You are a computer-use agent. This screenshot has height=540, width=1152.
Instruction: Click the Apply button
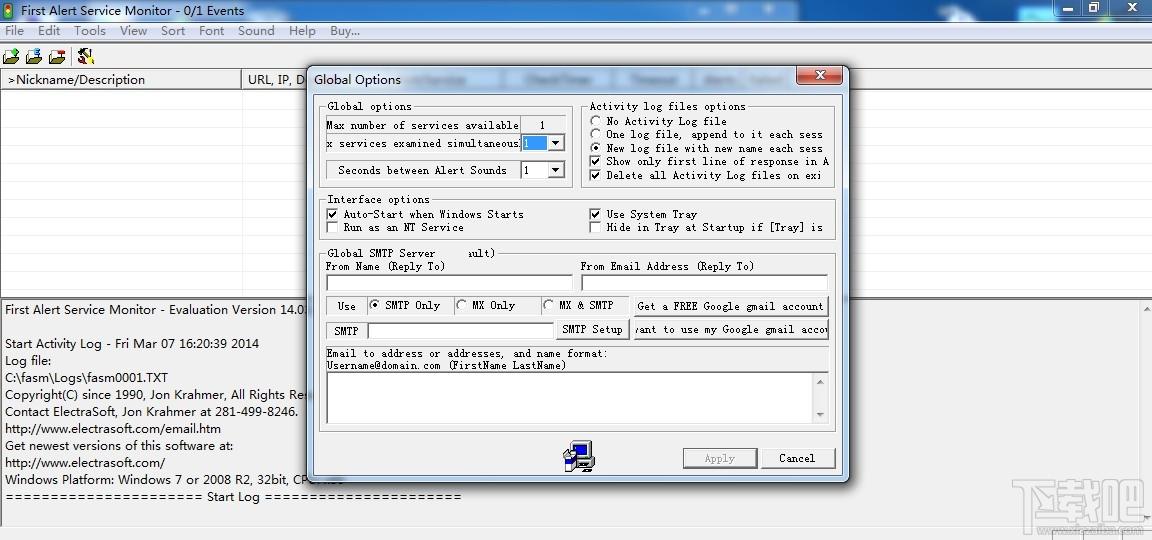pos(719,458)
